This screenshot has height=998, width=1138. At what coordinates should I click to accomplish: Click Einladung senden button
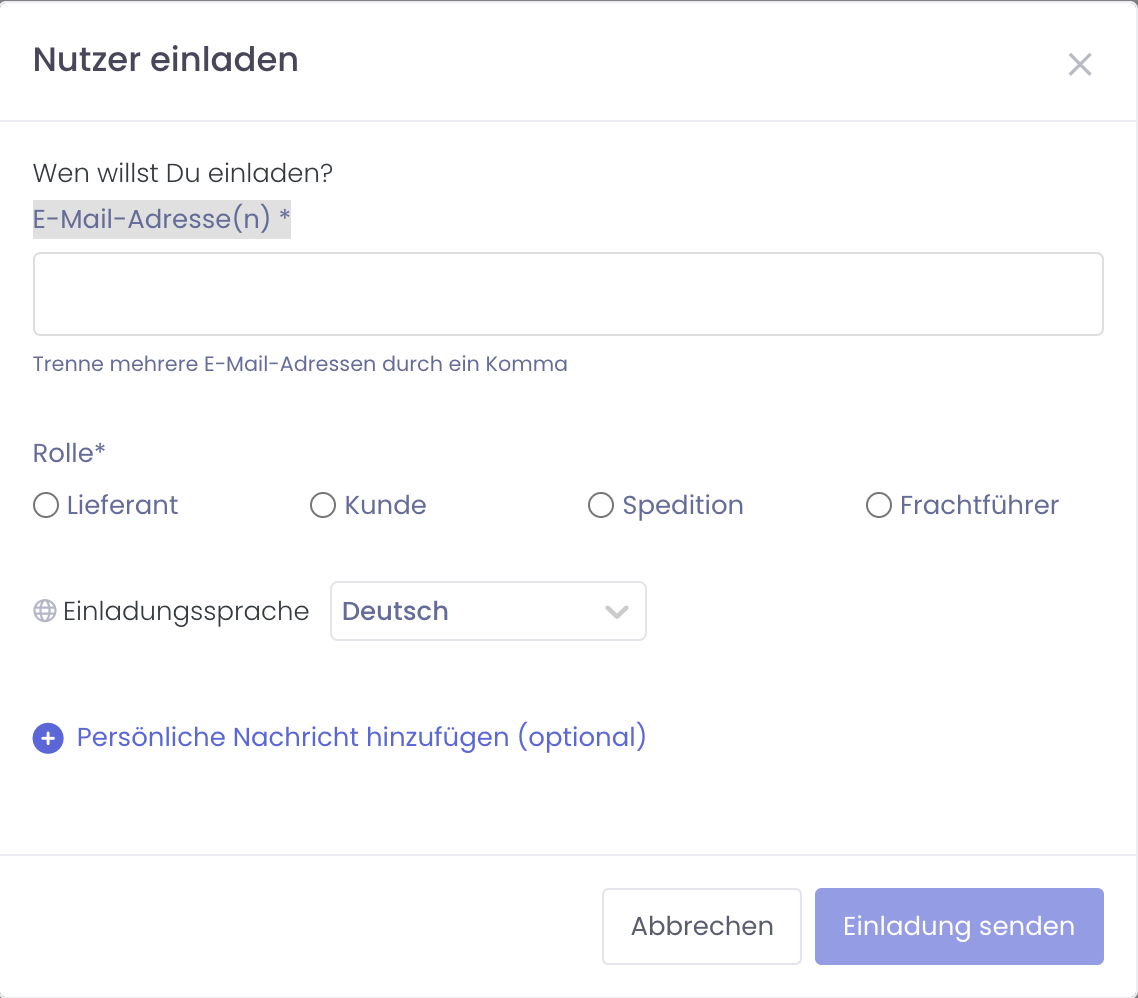[958, 926]
